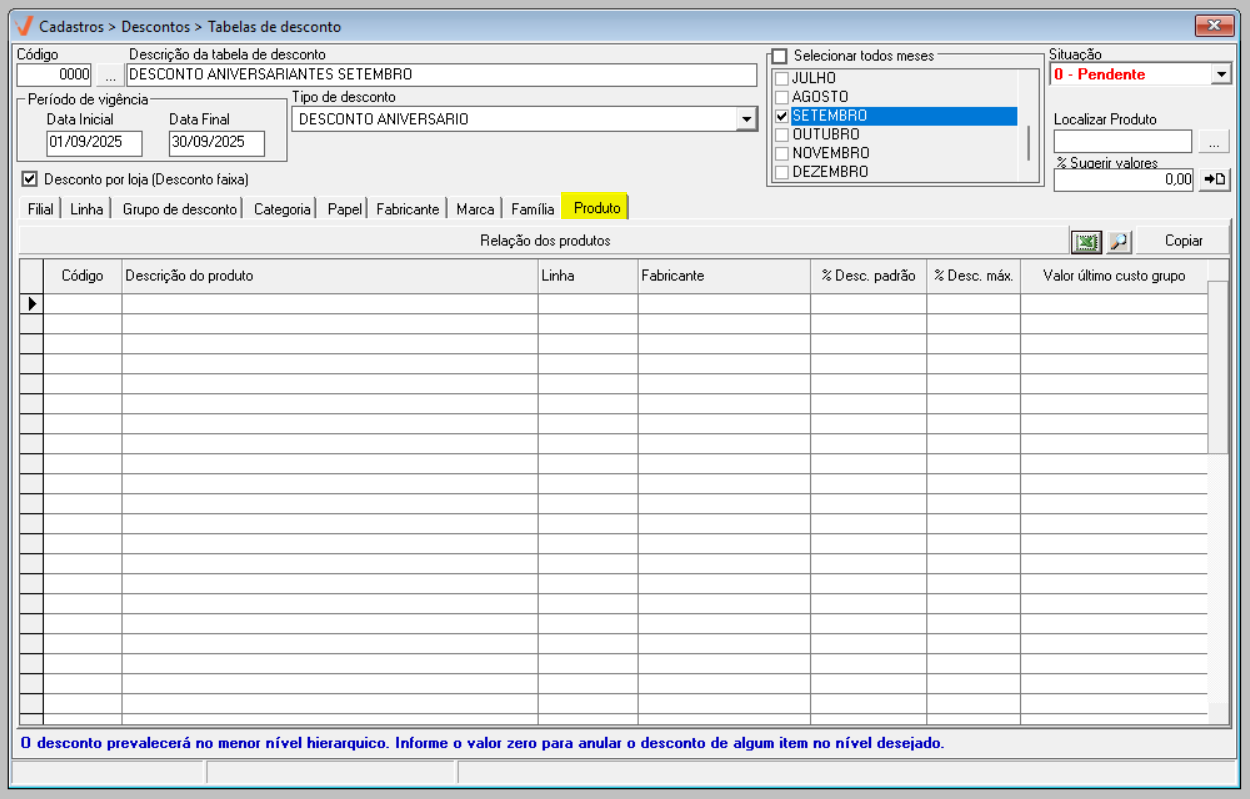Click the application logo in title bar
The width and height of the screenshot is (1250, 799).
click(x=24, y=26)
